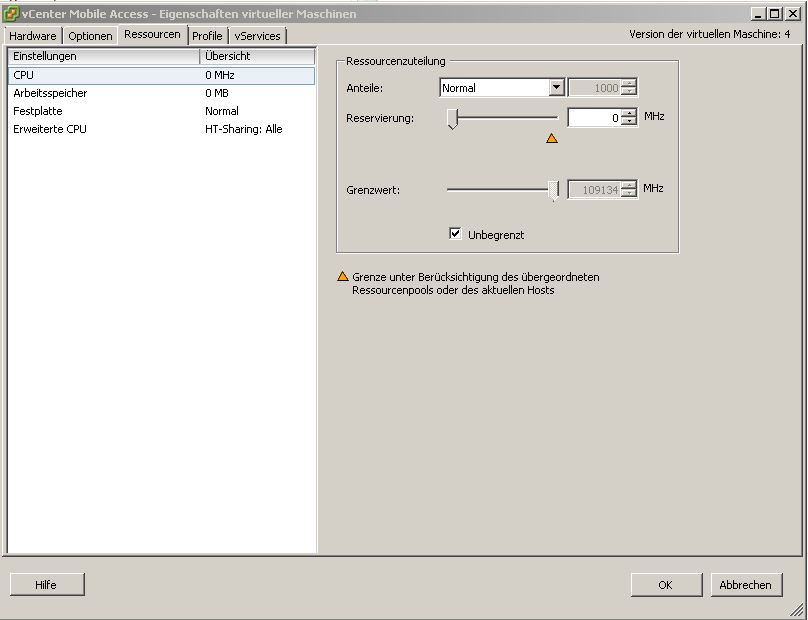Click the orange warning triangle below Reservierung slider
The width and height of the screenshot is (808, 620).
click(x=552, y=139)
